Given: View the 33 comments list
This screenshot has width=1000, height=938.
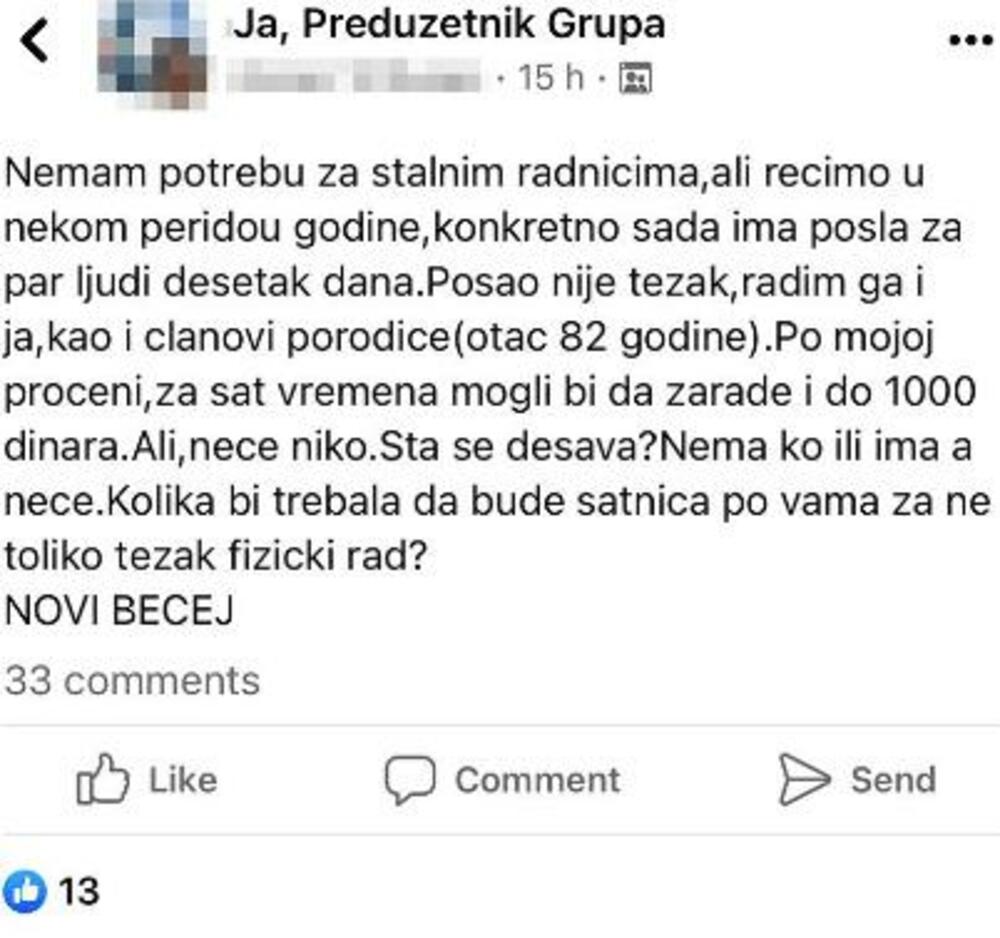Looking at the screenshot, I should (x=132, y=681).
